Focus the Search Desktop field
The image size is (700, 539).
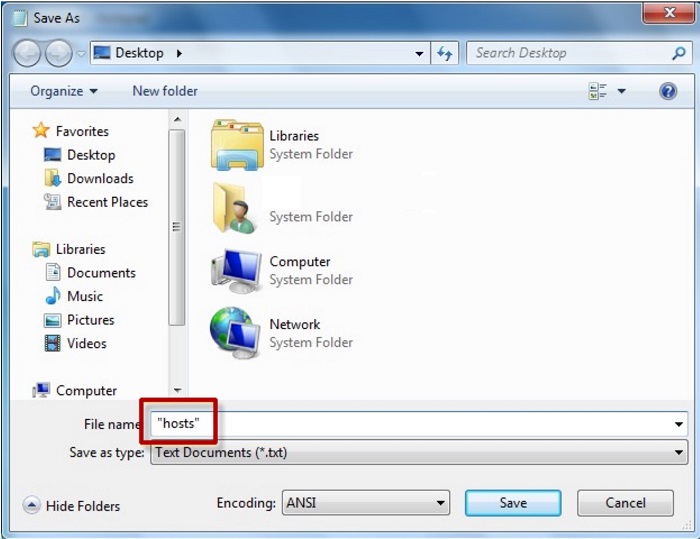coord(579,53)
